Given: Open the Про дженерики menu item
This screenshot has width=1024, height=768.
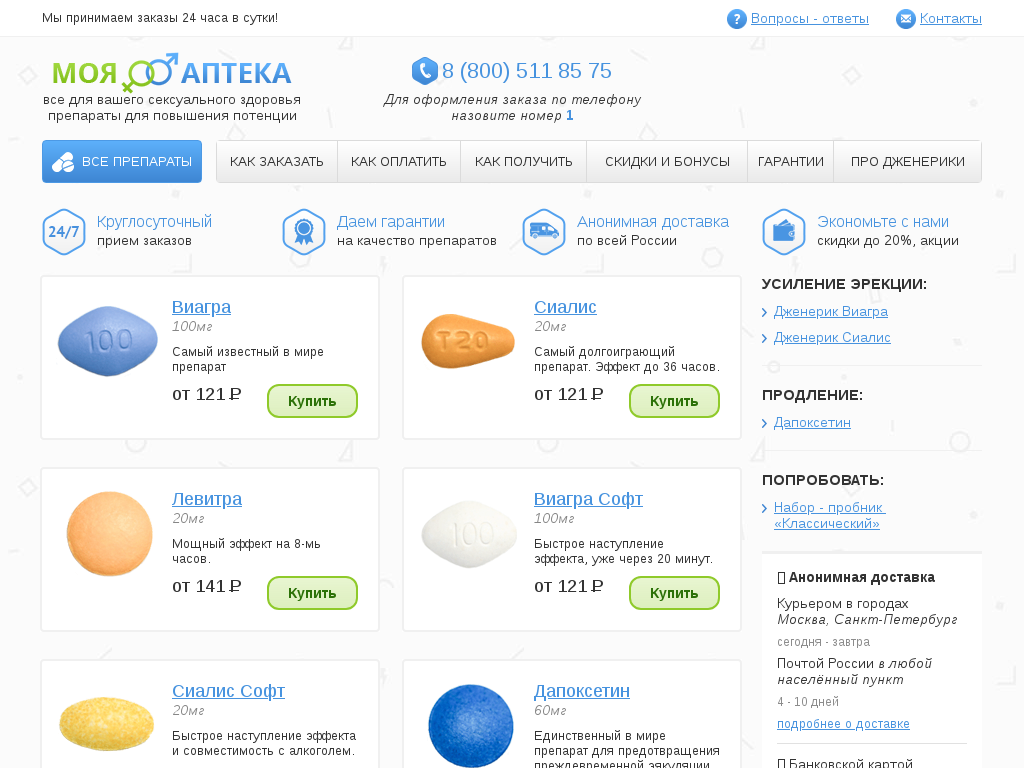Looking at the screenshot, I should [908, 161].
